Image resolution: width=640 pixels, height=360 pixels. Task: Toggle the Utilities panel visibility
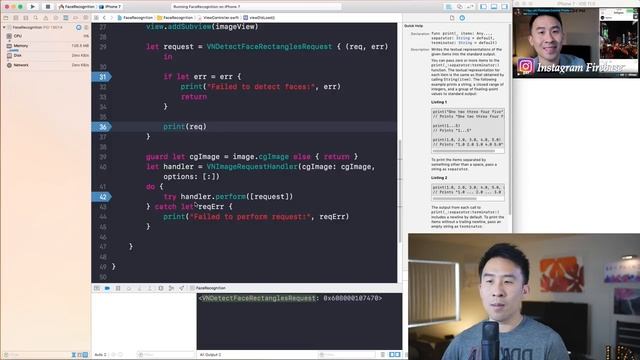pos(504,7)
